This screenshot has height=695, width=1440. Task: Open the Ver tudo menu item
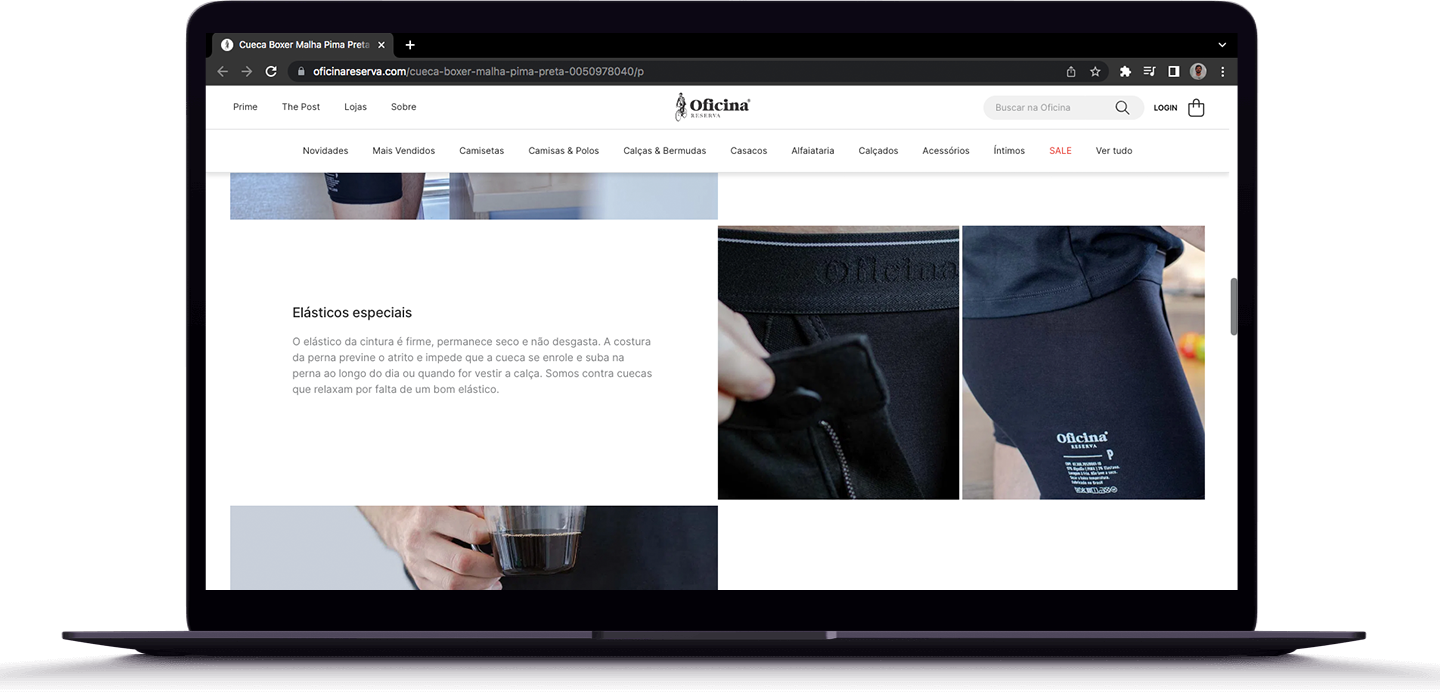pos(1114,151)
